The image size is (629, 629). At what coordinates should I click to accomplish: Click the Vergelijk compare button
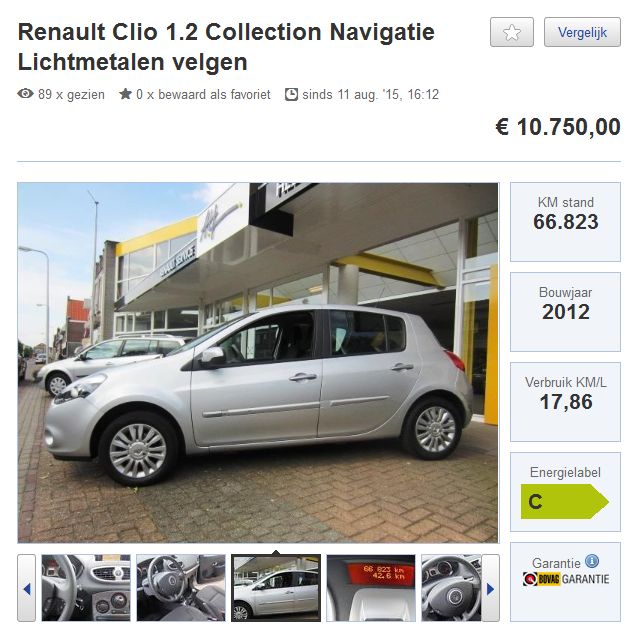pyautogui.click(x=582, y=32)
